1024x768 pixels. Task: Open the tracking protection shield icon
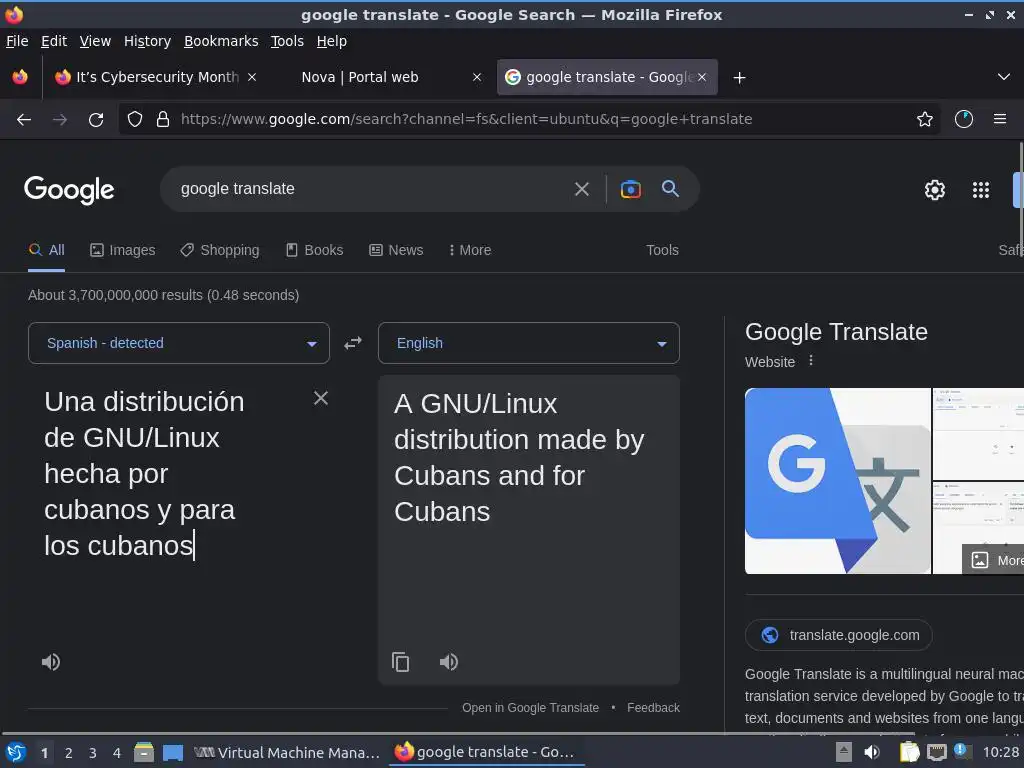(135, 119)
